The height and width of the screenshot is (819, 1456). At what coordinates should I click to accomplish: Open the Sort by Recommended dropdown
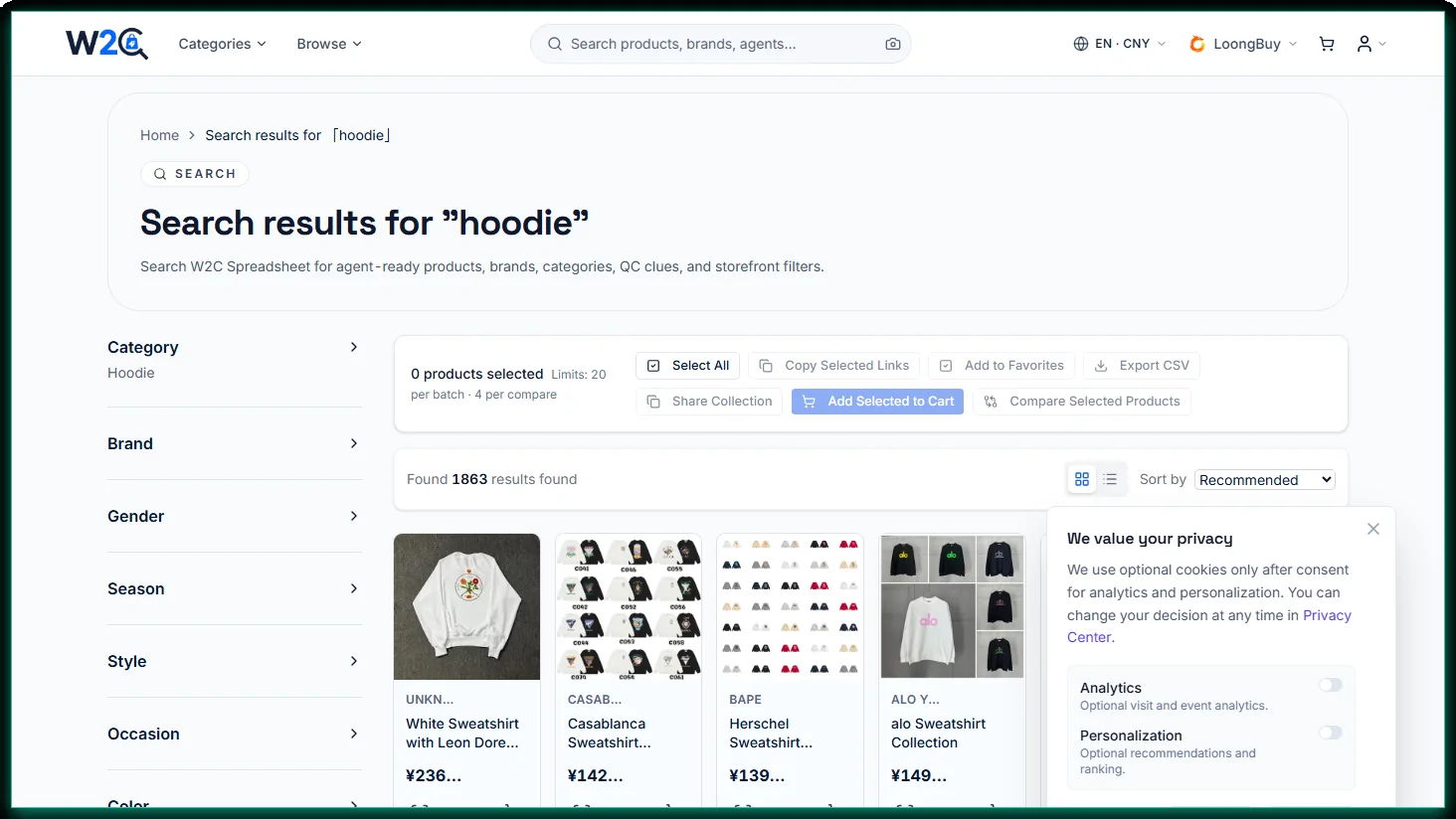[x=1264, y=480]
